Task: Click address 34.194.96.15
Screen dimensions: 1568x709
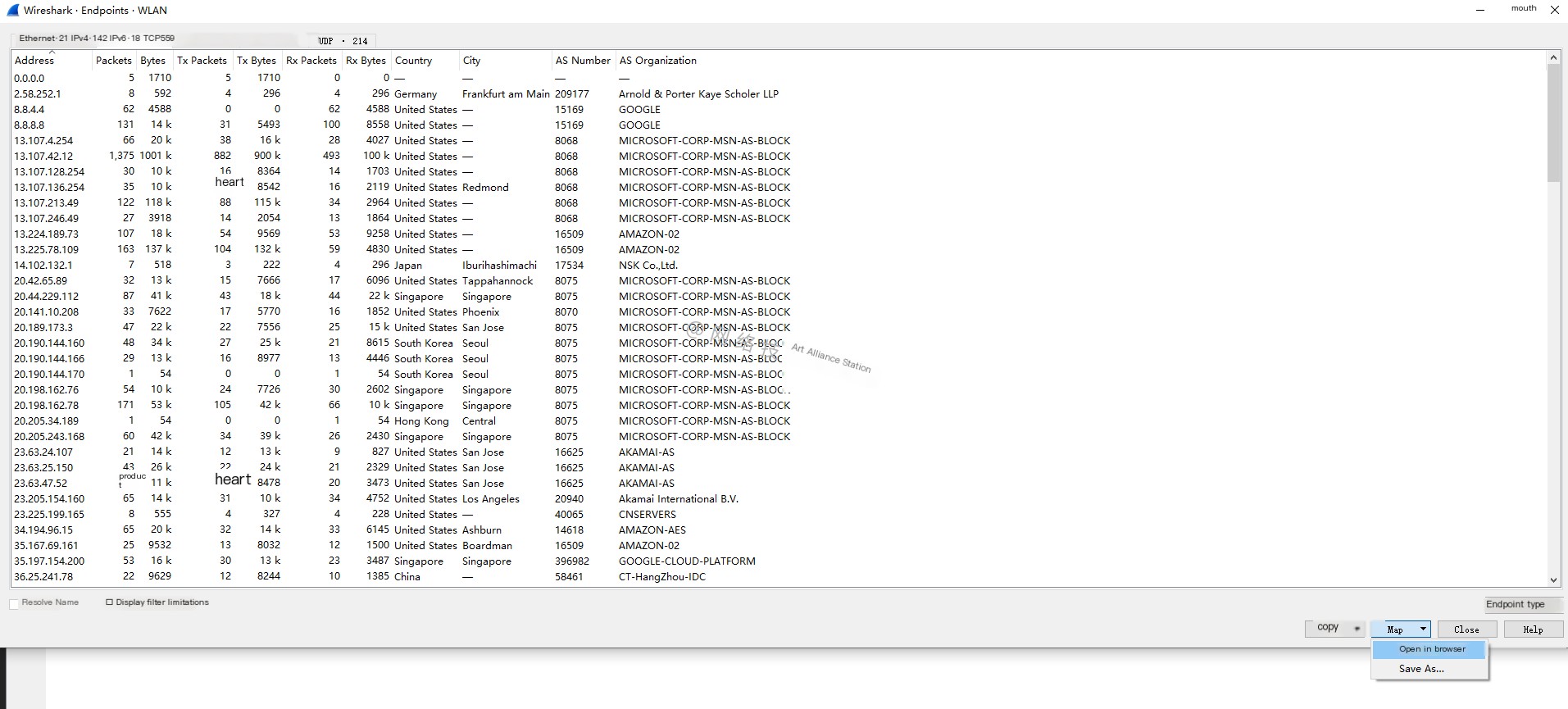Action: pos(43,529)
